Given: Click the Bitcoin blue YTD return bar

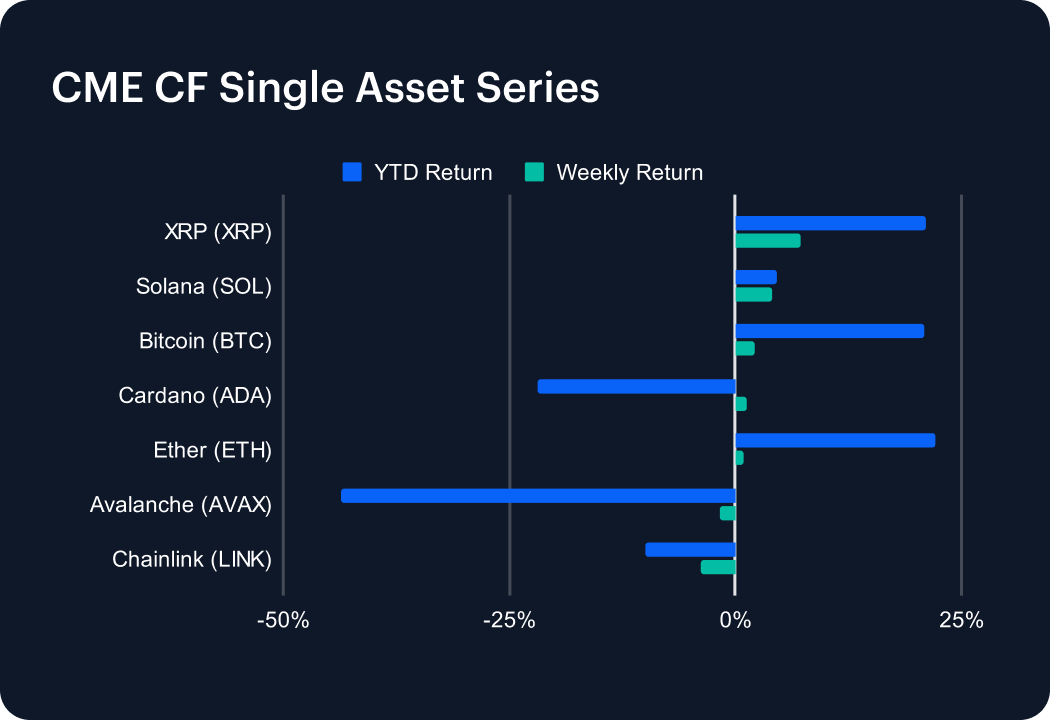Looking at the screenshot, I should [x=829, y=331].
